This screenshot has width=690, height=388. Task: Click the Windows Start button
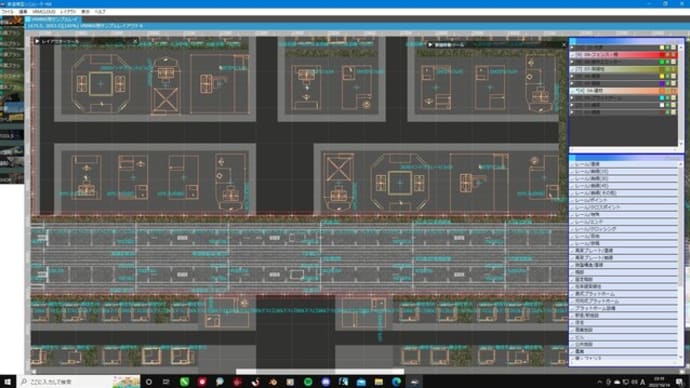[7, 382]
